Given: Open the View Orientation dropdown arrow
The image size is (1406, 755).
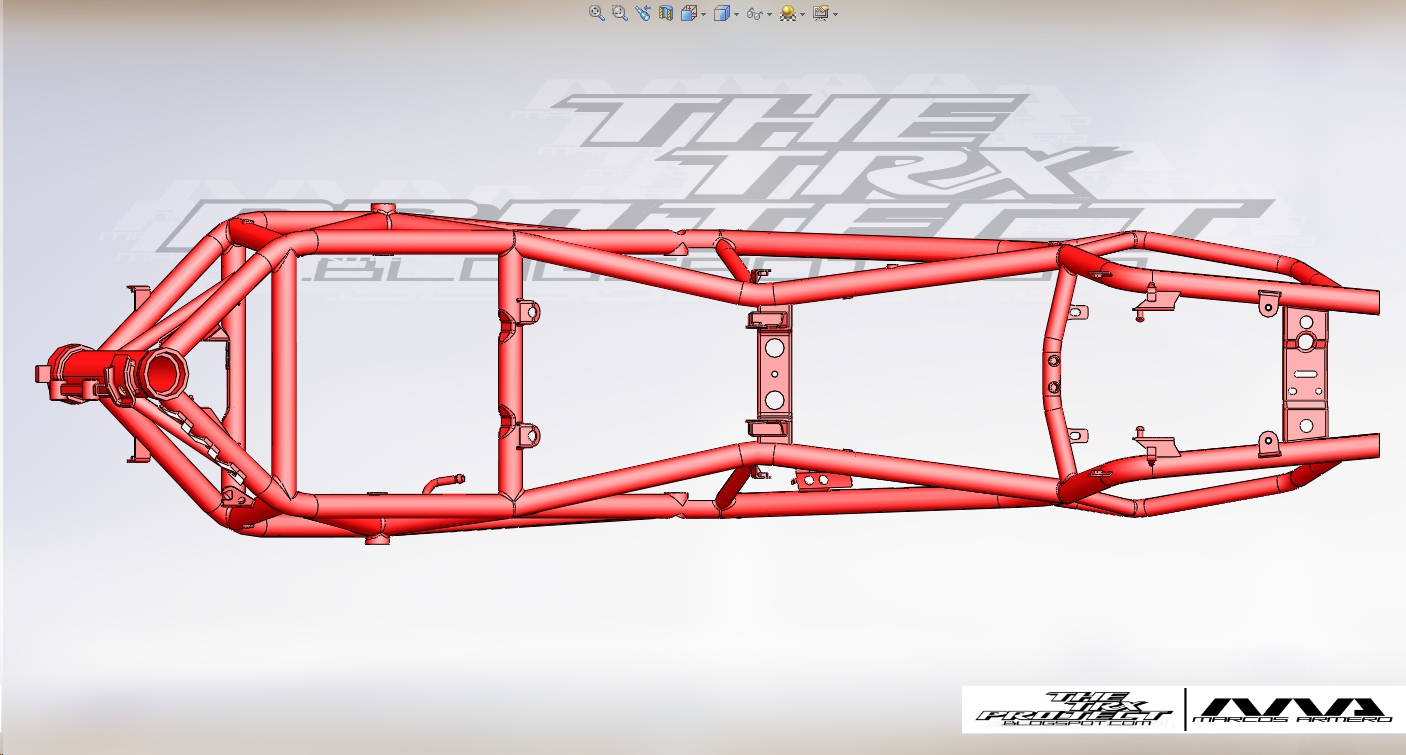Looking at the screenshot, I should click(x=704, y=14).
